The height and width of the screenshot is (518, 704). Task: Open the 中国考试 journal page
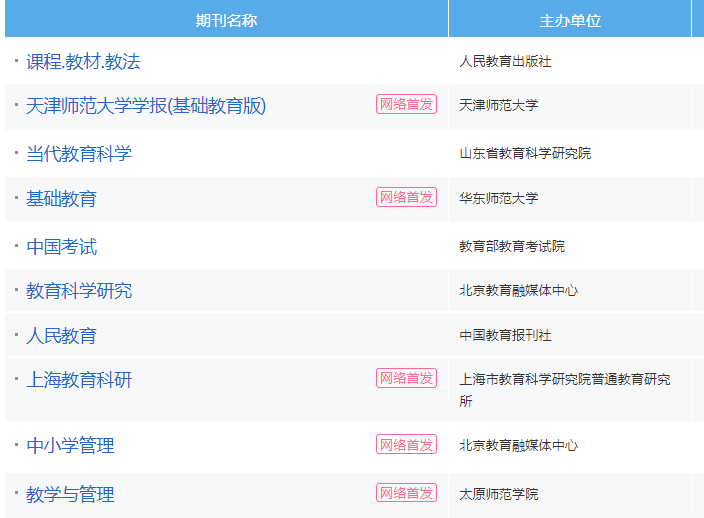[x=61, y=247]
